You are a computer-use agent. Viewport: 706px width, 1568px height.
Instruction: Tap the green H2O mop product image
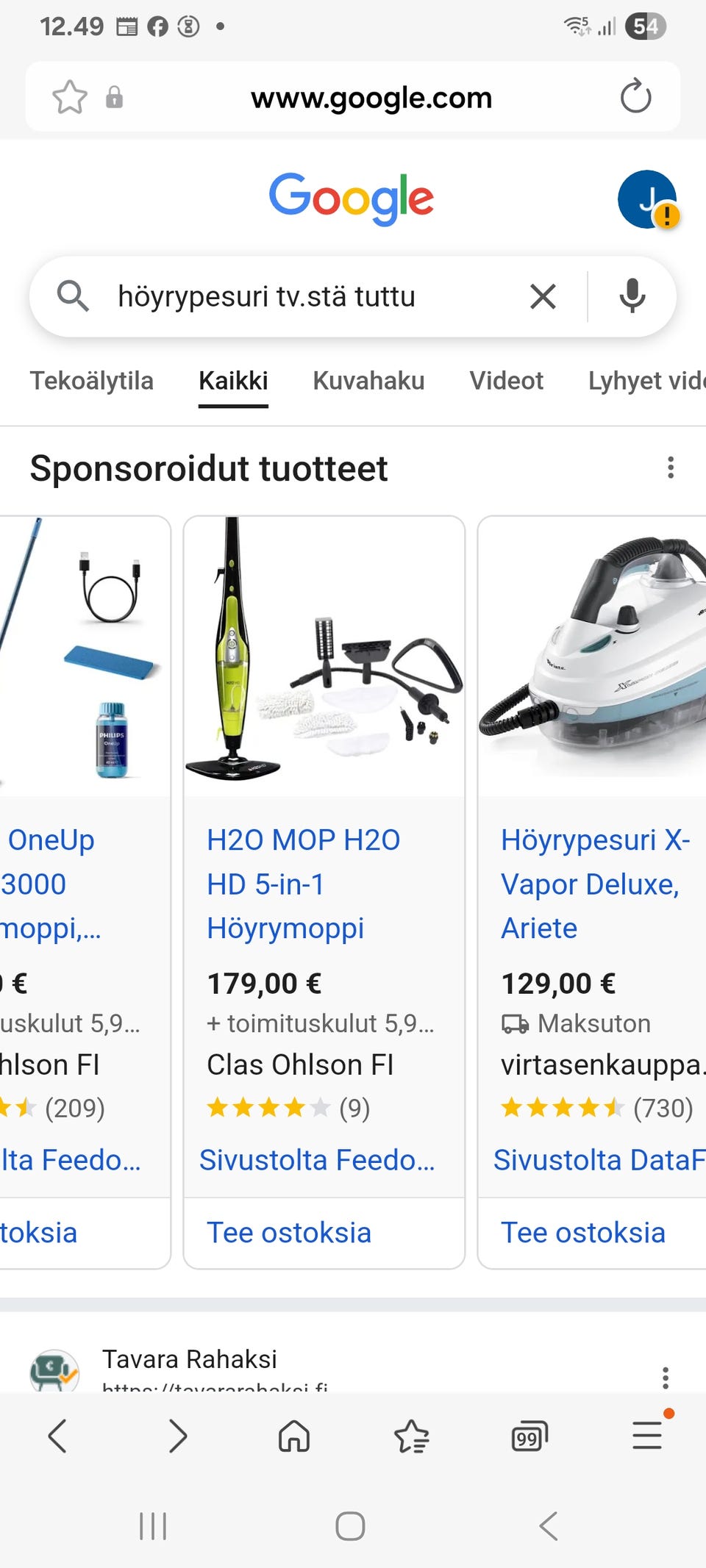324,656
